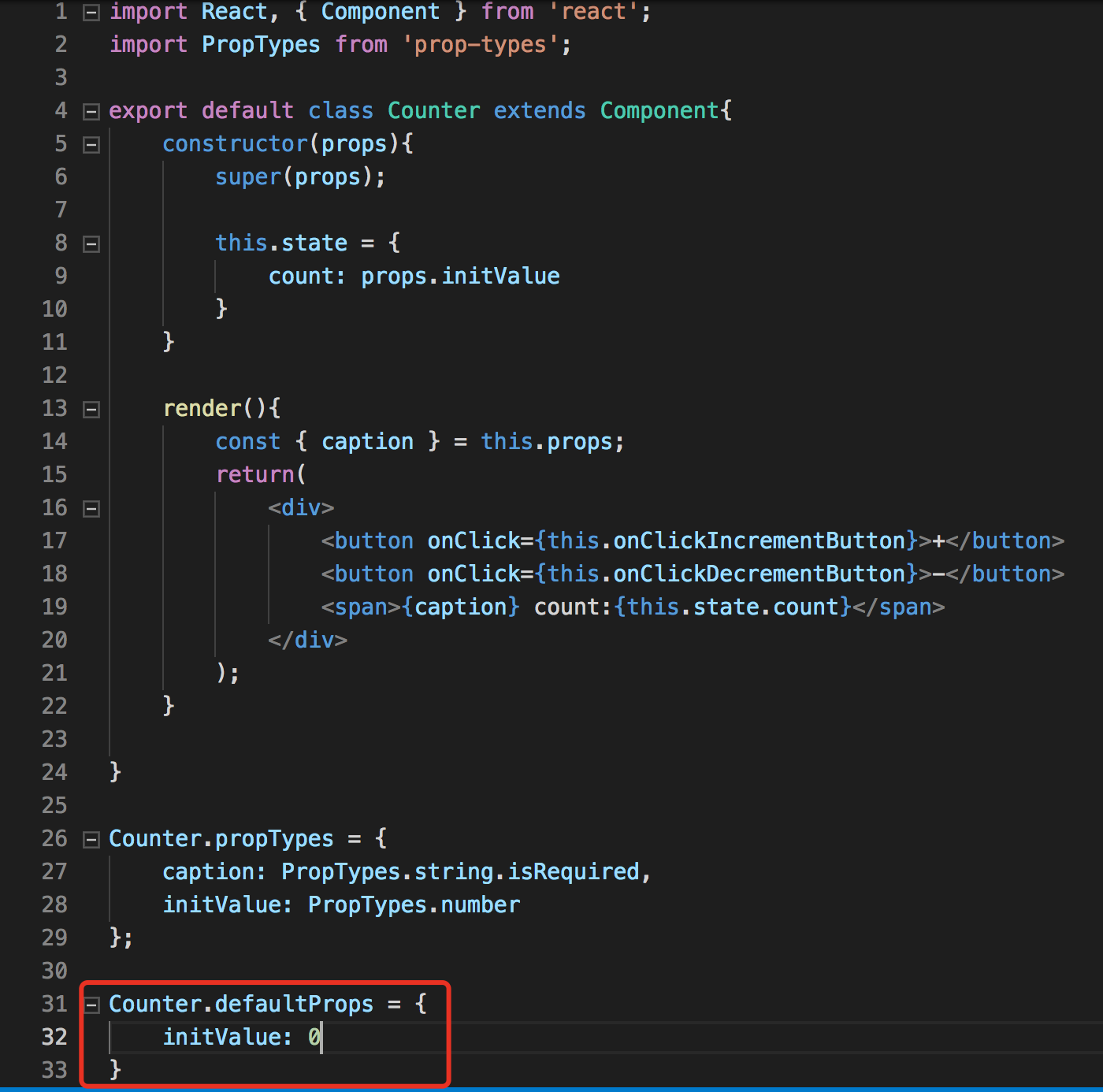Click const keyword on line 14

[248, 441]
